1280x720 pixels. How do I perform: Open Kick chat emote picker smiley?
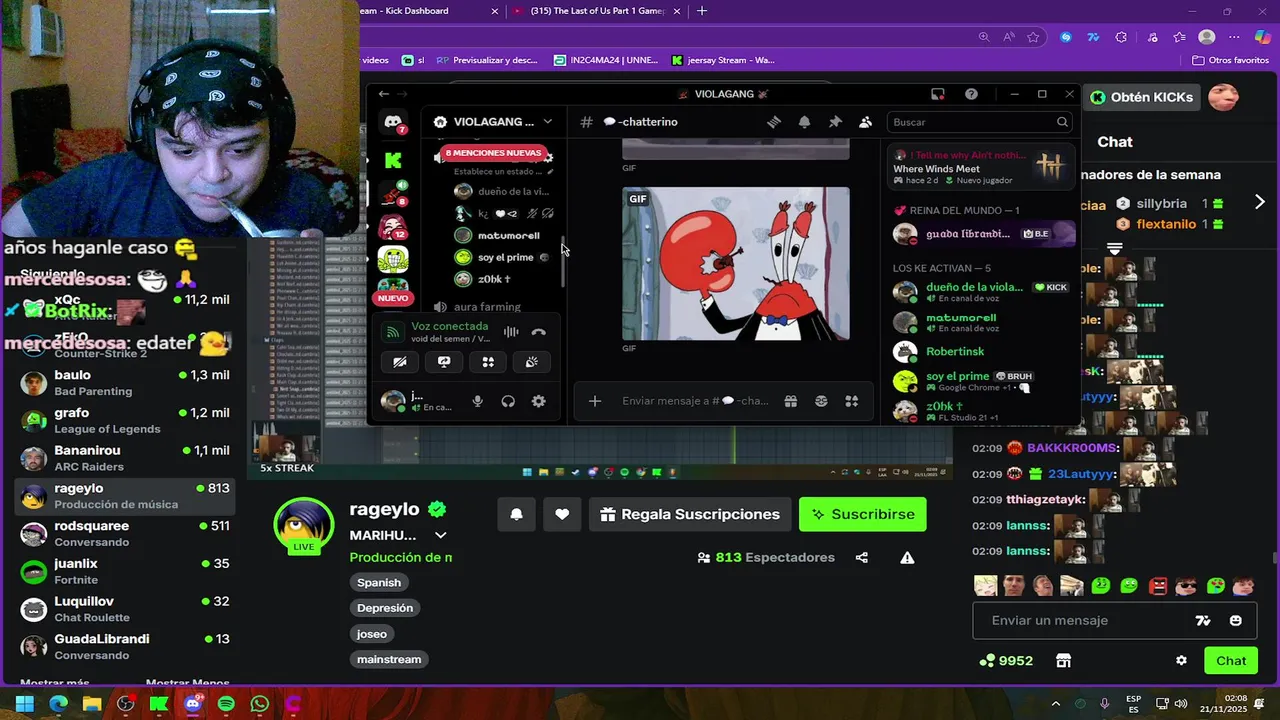(x=1236, y=621)
